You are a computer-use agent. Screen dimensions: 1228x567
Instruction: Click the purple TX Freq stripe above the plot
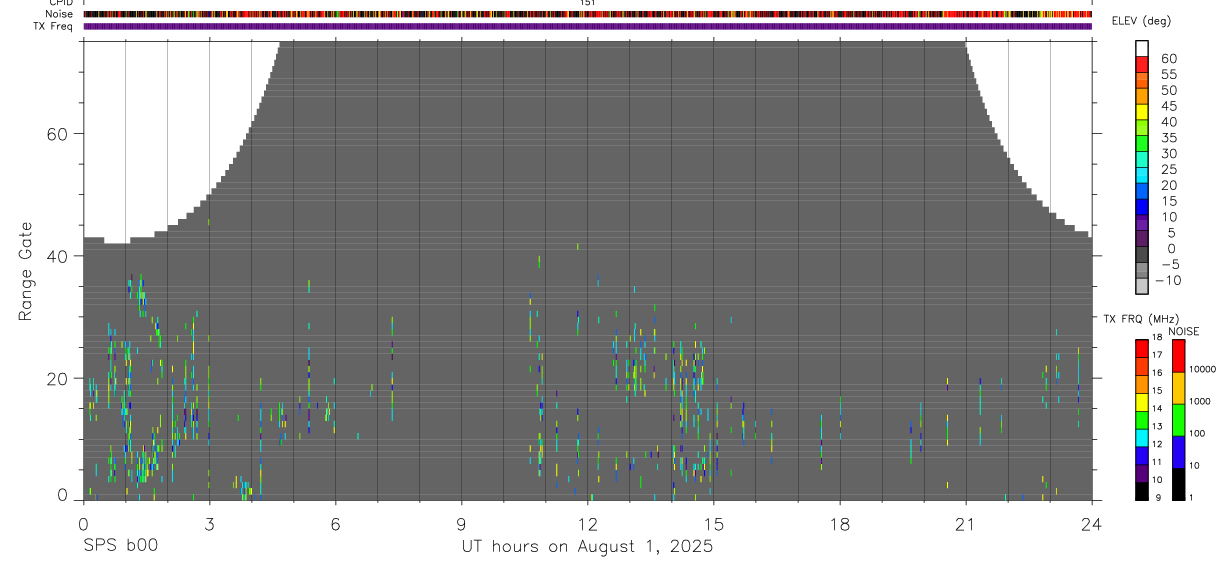[588, 26]
